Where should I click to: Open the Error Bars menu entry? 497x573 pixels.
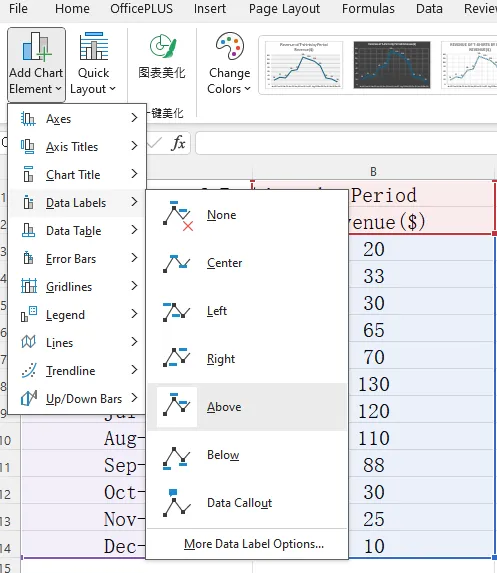(77, 259)
